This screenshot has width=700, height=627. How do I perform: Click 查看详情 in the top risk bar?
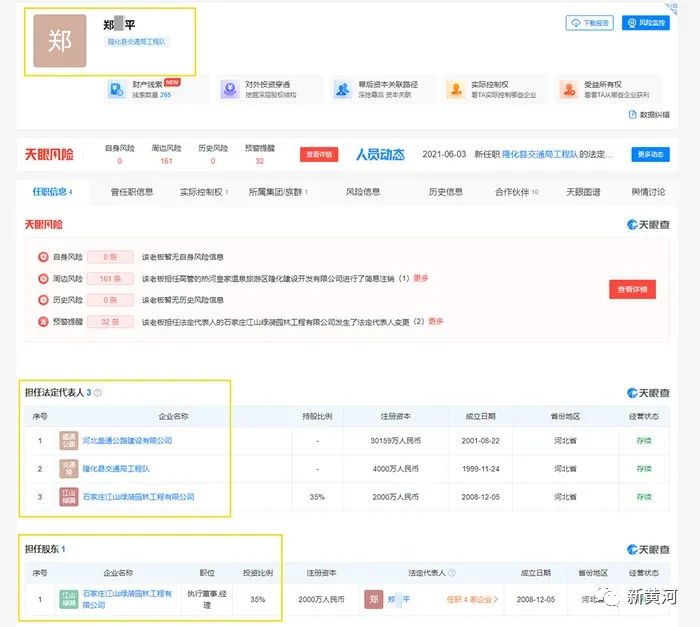click(x=319, y=155)
